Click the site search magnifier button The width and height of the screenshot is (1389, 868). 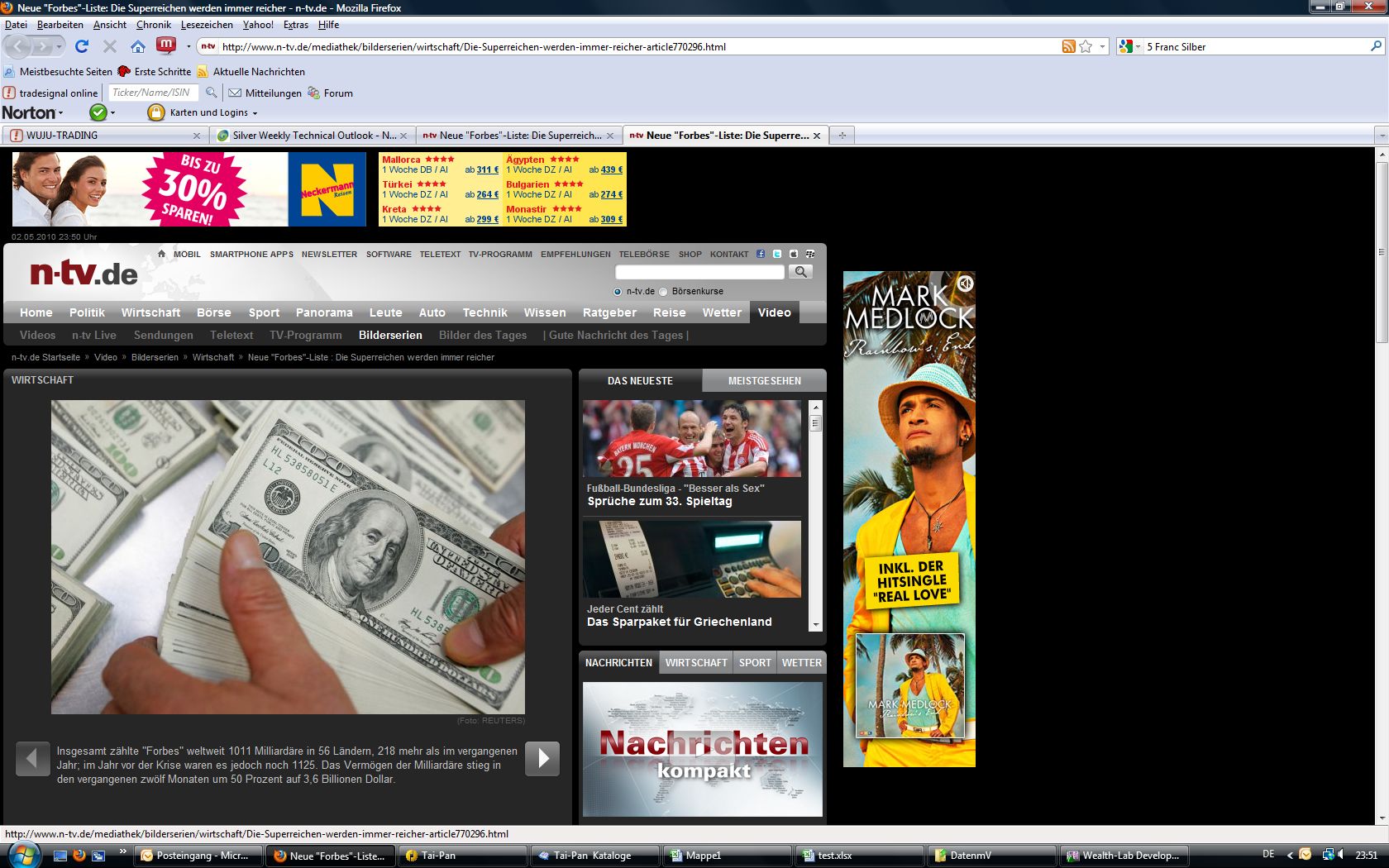pos(800,272)
